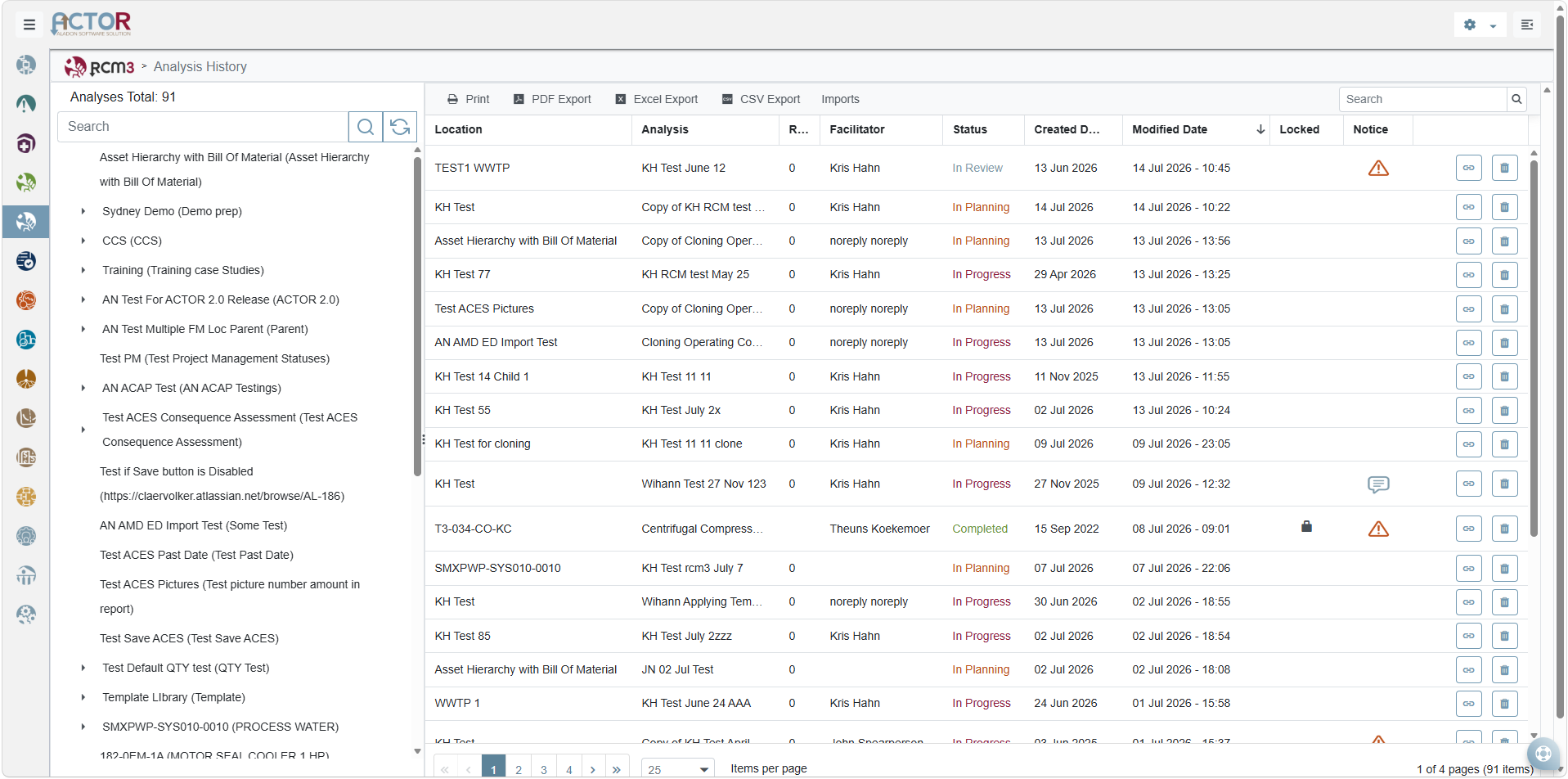The height and width of the screenshot is (779, 1568).
Task: Open the help chat bubble icon
Action: pos(1543,754)
